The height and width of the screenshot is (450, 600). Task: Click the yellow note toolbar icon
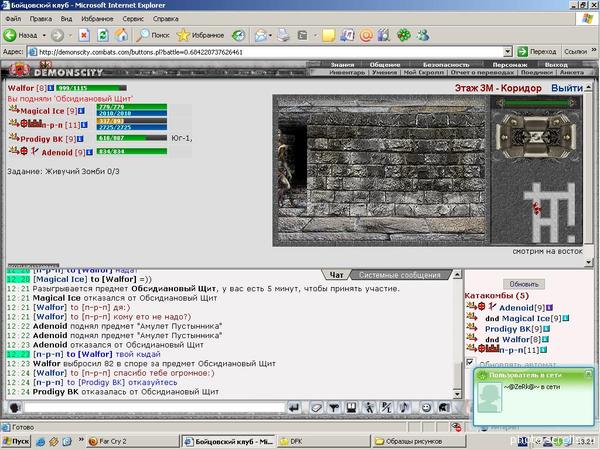point(328,35)
